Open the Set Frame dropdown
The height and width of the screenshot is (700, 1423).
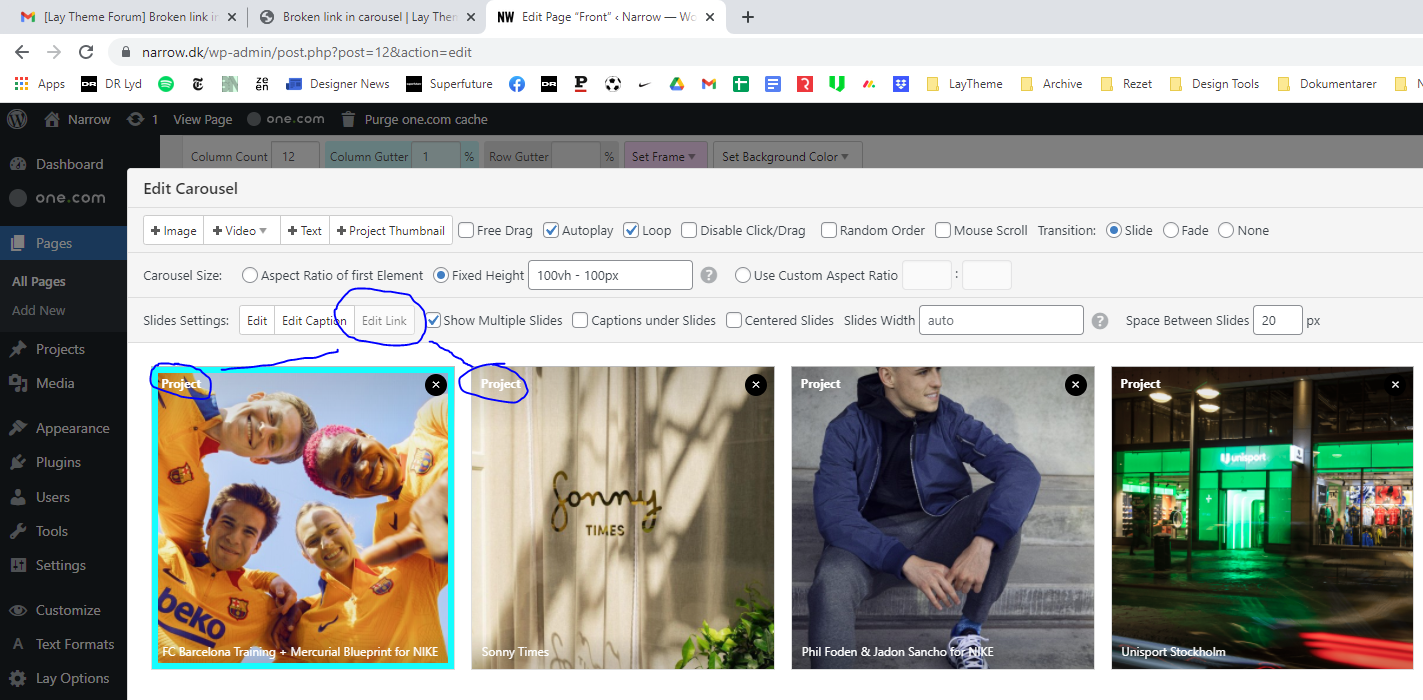pos(666,157)
